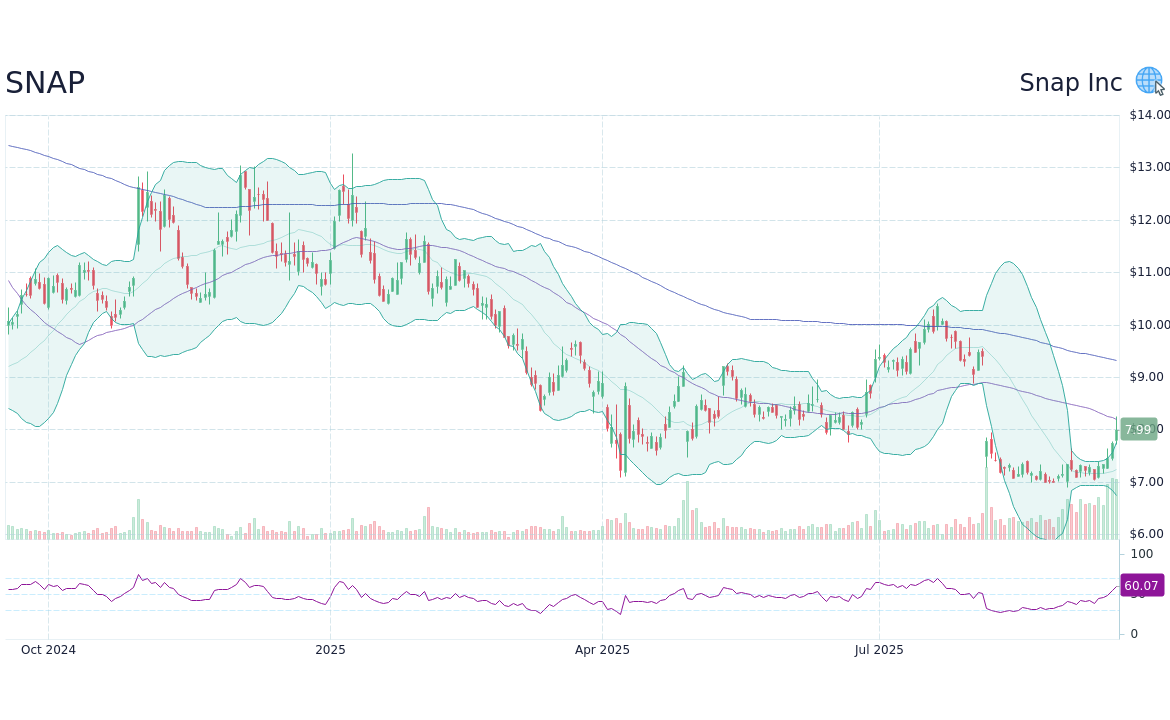Viewport: 1170px width, 720px height.
Task: Click the $9.00 price axis label
Action: pos(1146,377)
